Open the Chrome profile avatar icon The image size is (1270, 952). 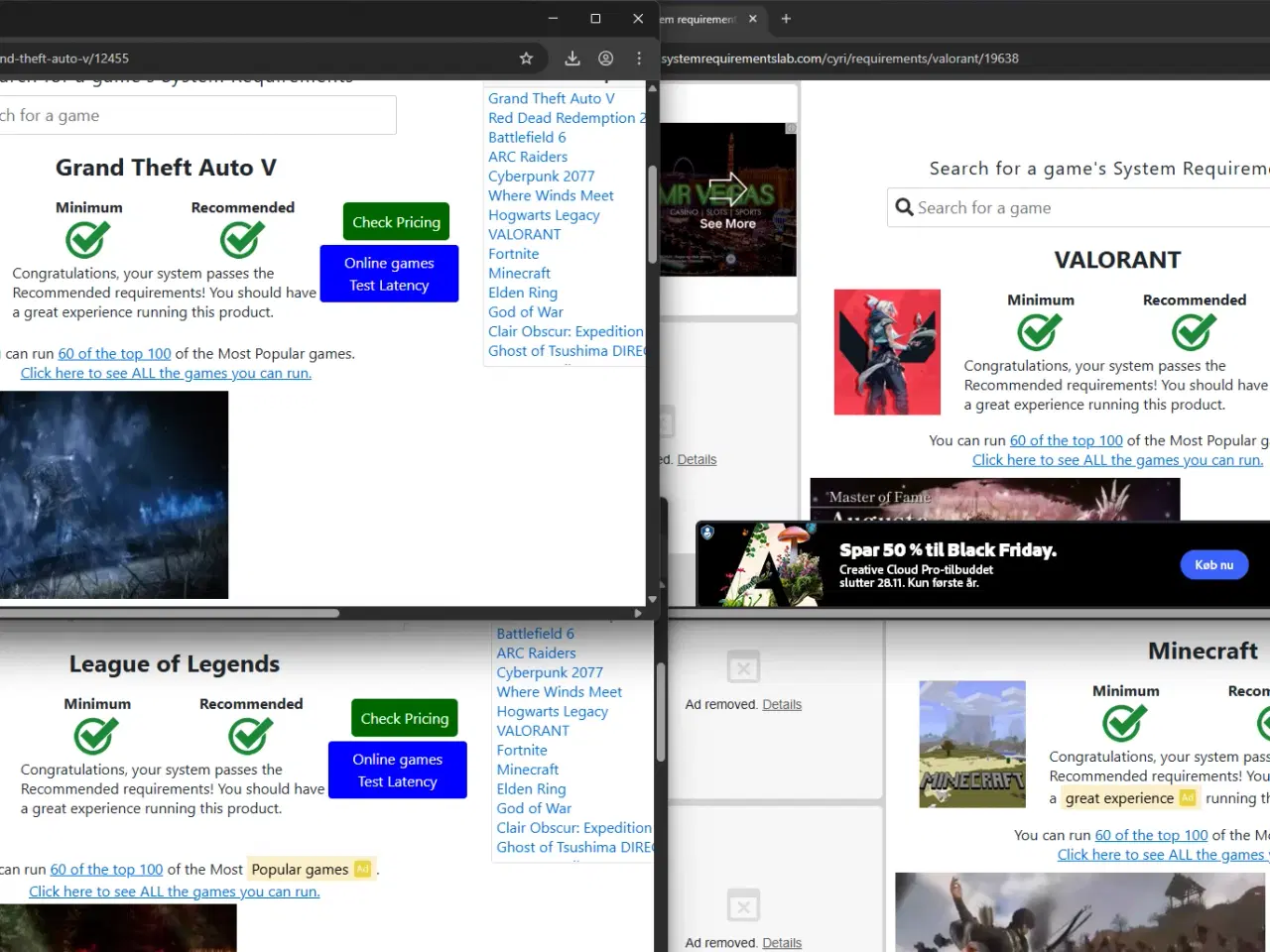[605, 59]
